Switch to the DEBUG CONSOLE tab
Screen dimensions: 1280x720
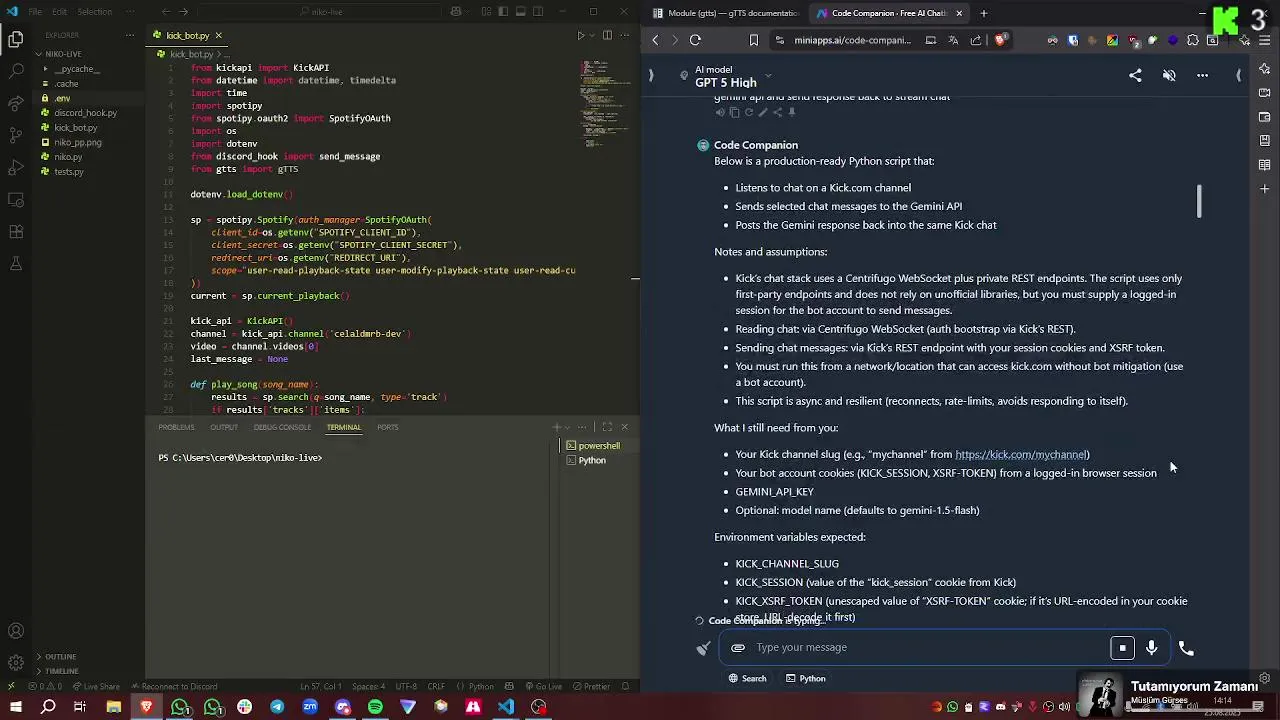[x=282, y=427]
